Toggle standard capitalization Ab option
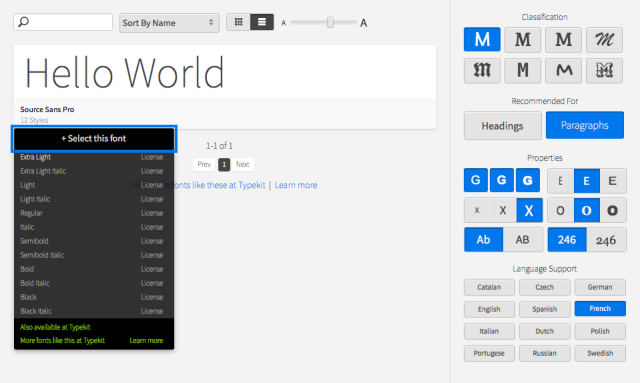Screen dimensions: 640x383 coord(483,240)
